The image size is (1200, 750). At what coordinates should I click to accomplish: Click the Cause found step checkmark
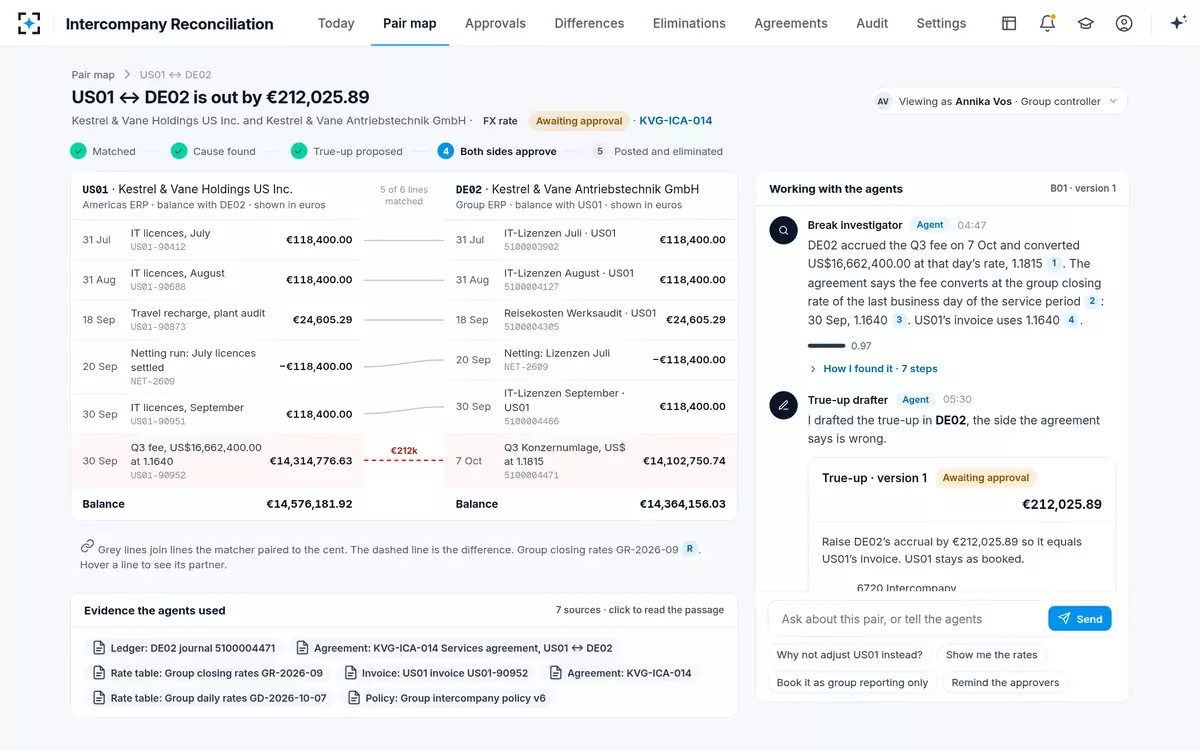pyautogui.click(x=179, y=151)
